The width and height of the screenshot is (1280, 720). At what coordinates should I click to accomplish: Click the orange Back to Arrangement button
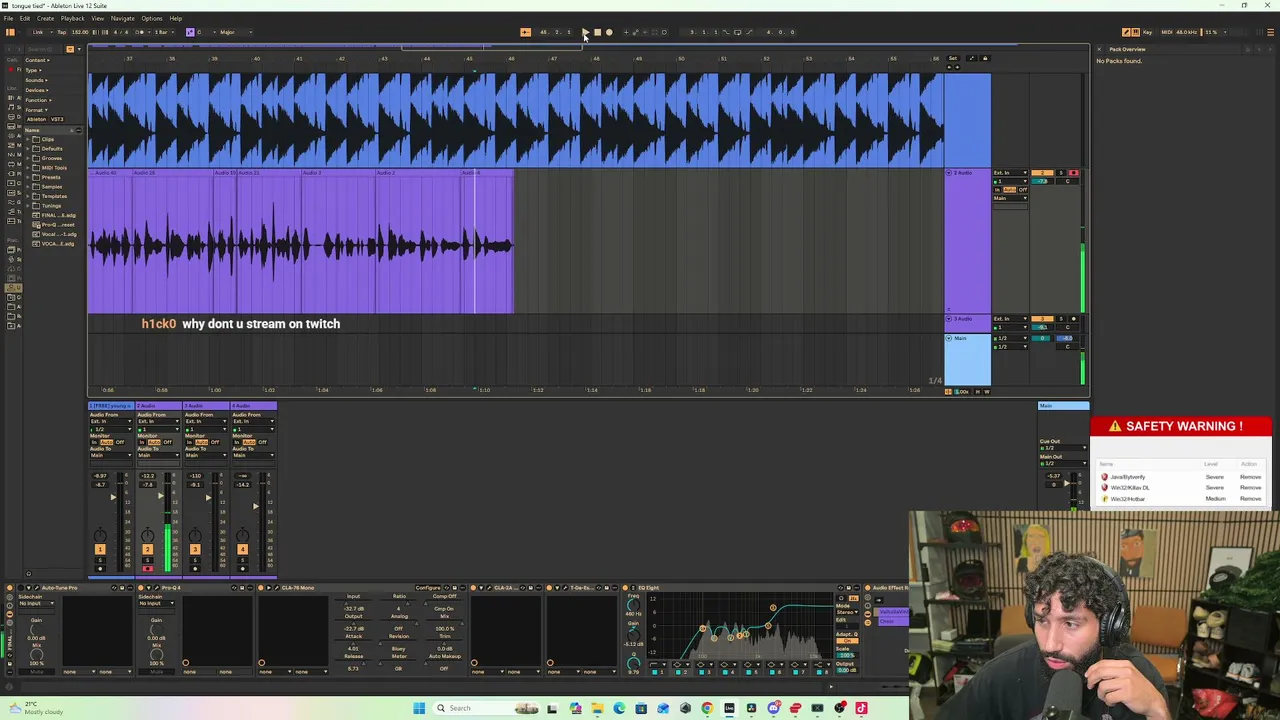click(x=525, y=32)
